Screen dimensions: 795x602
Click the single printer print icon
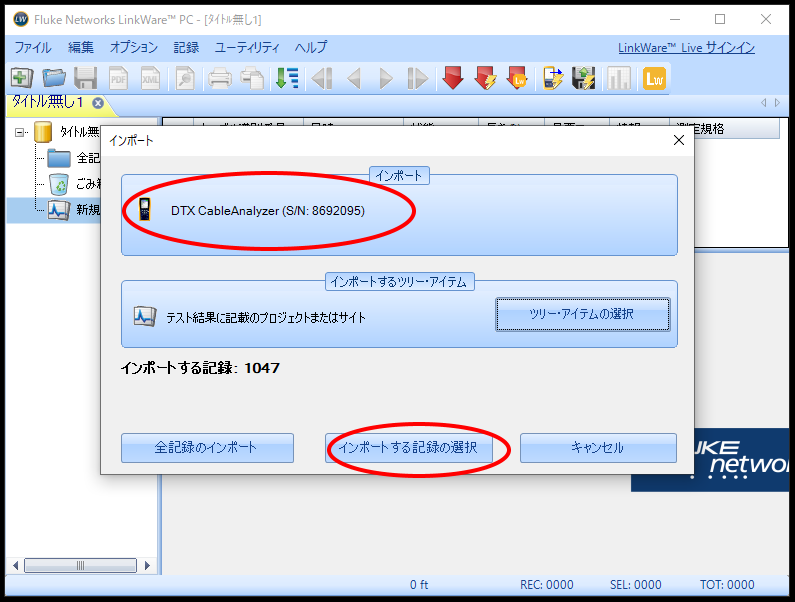(x=220, y=78)
